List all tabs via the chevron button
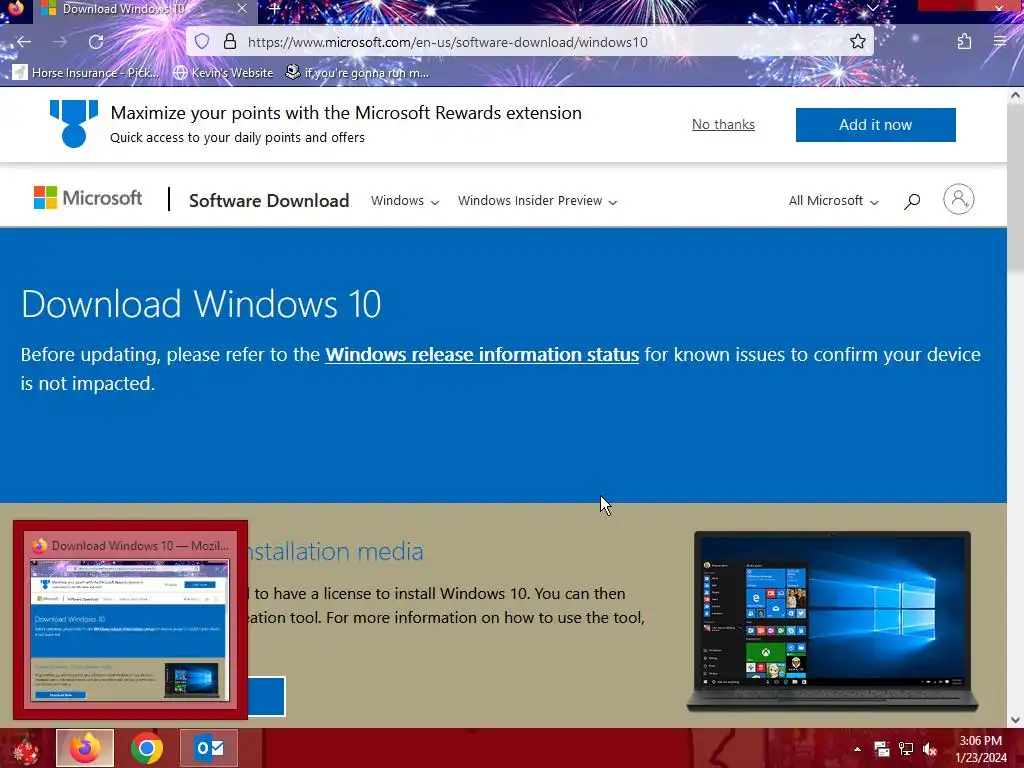 (x=872, y=8)
